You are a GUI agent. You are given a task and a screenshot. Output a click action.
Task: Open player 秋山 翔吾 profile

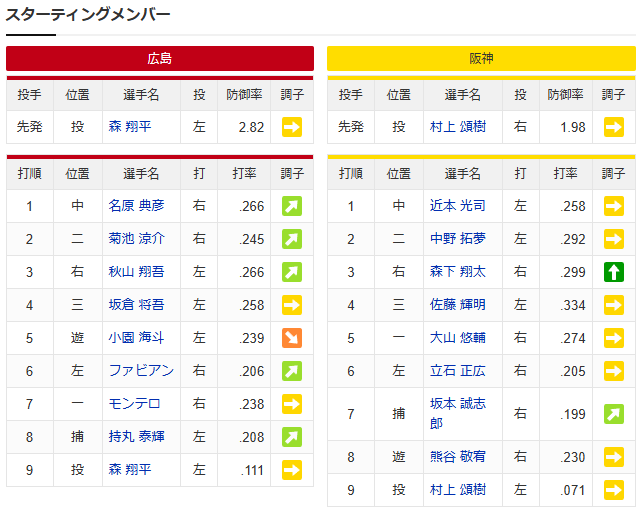136,271
